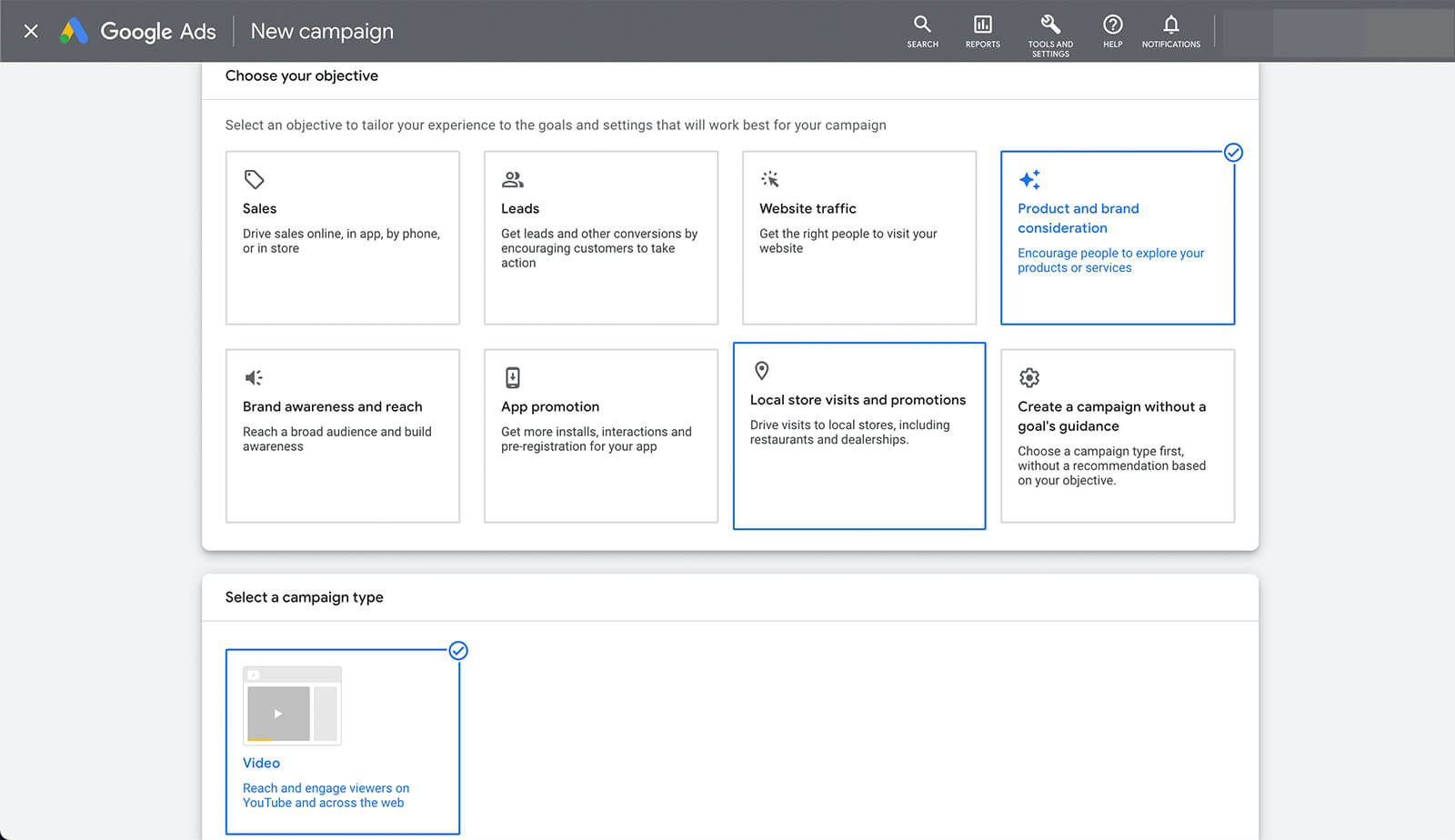Select the App promotion objective card
The height and width of the screenshot is (840, 1455).
coord(601,435)
